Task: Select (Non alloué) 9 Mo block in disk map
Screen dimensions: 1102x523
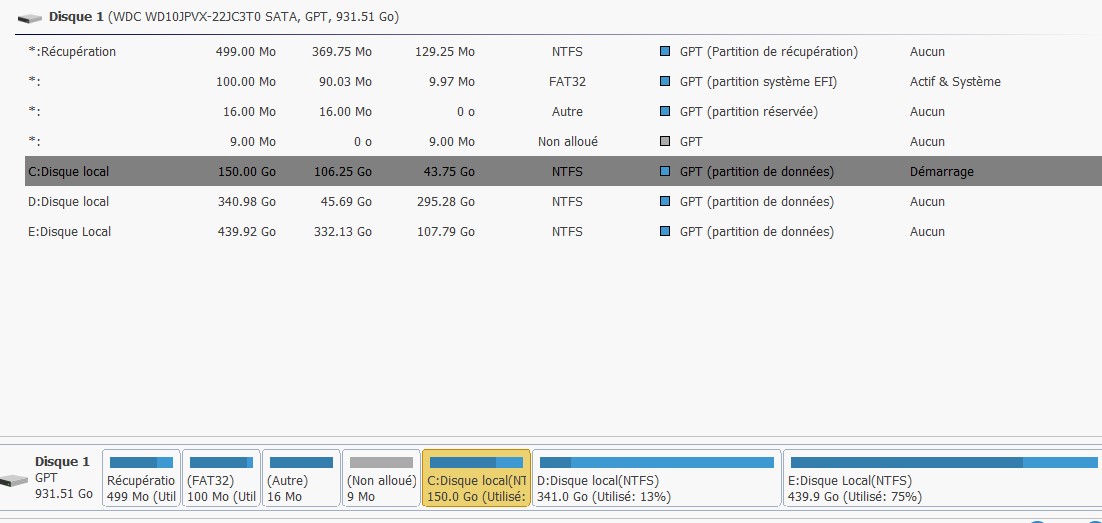Action: pos(382,478)
